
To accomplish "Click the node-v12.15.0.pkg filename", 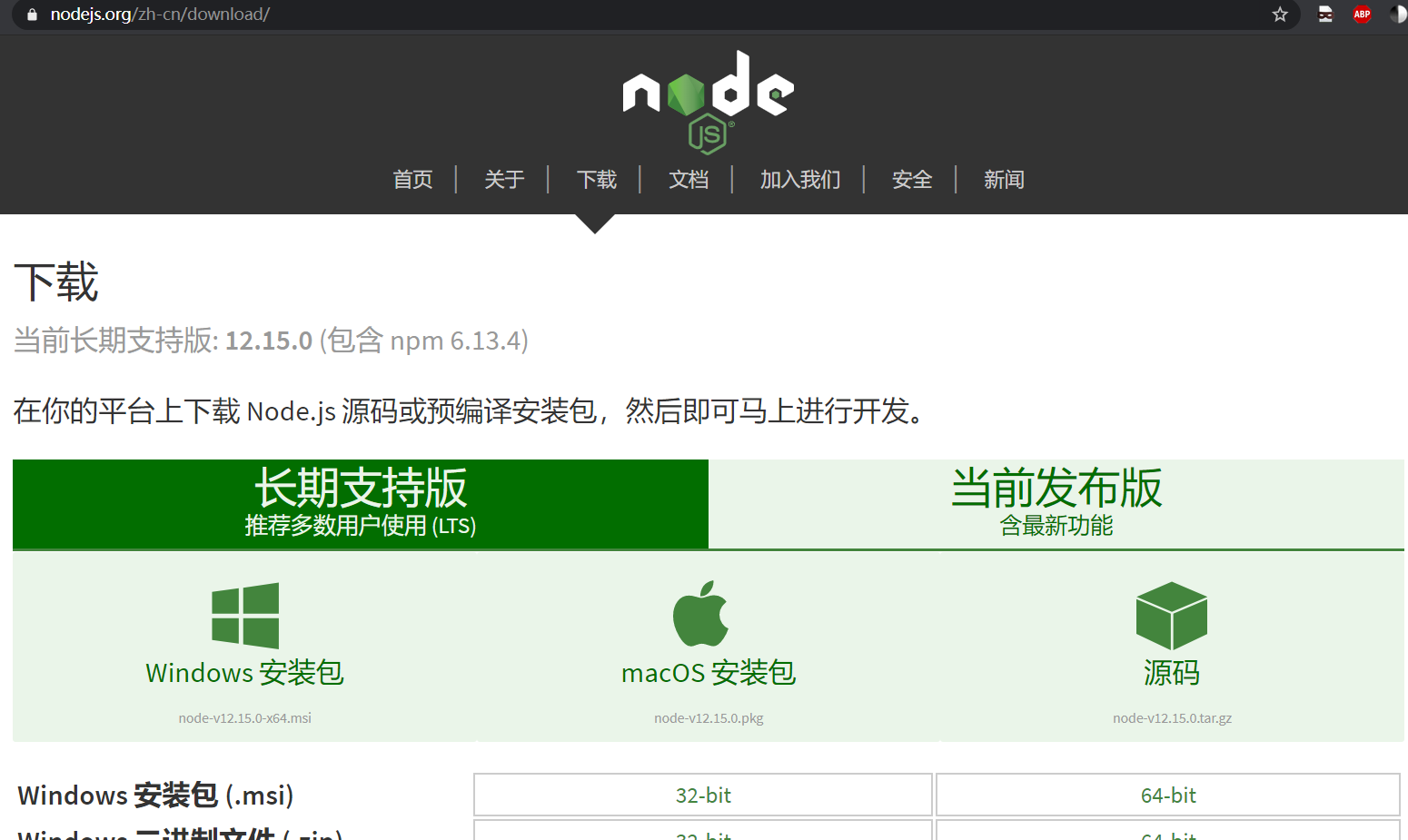I will coord(709,718).
